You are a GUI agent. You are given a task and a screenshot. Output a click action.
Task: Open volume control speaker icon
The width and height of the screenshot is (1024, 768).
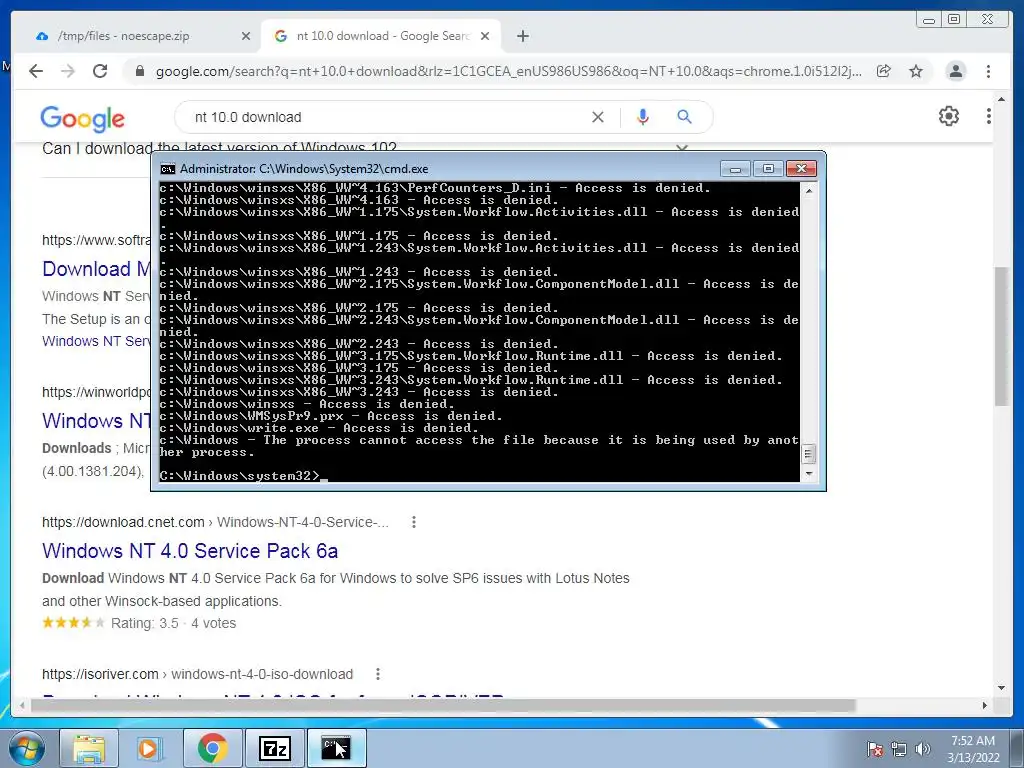(923, 749)
